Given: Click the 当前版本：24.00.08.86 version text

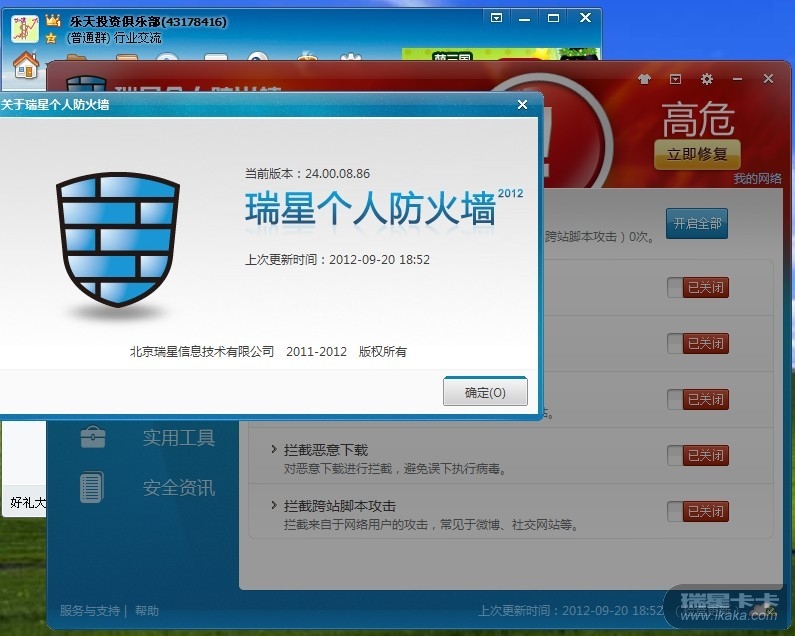Looking at the screenshot, I should coord(307,173).
